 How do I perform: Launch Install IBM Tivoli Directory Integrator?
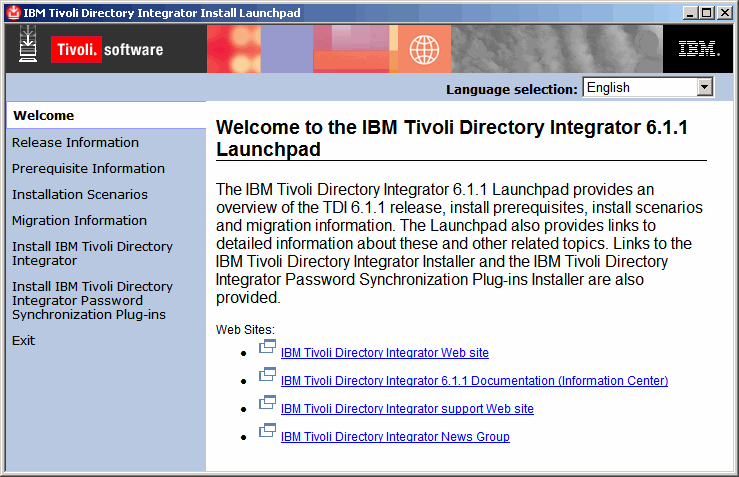point(92,253)
